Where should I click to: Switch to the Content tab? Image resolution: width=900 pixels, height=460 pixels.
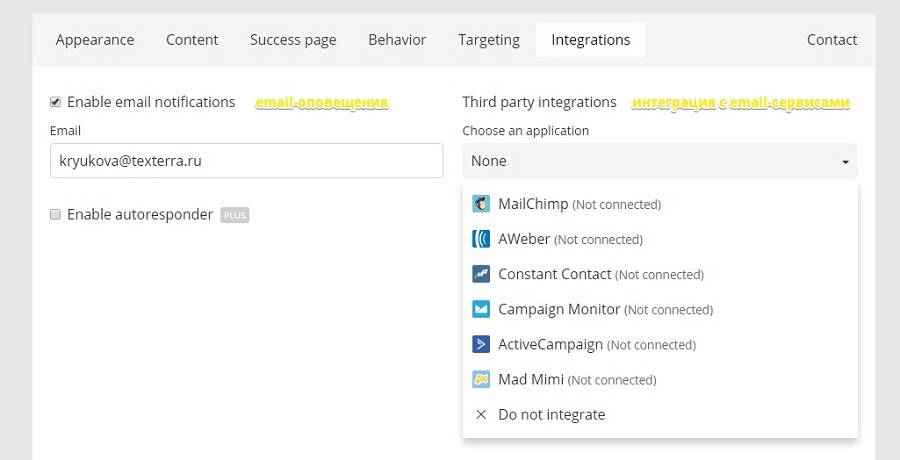point(192,40)
